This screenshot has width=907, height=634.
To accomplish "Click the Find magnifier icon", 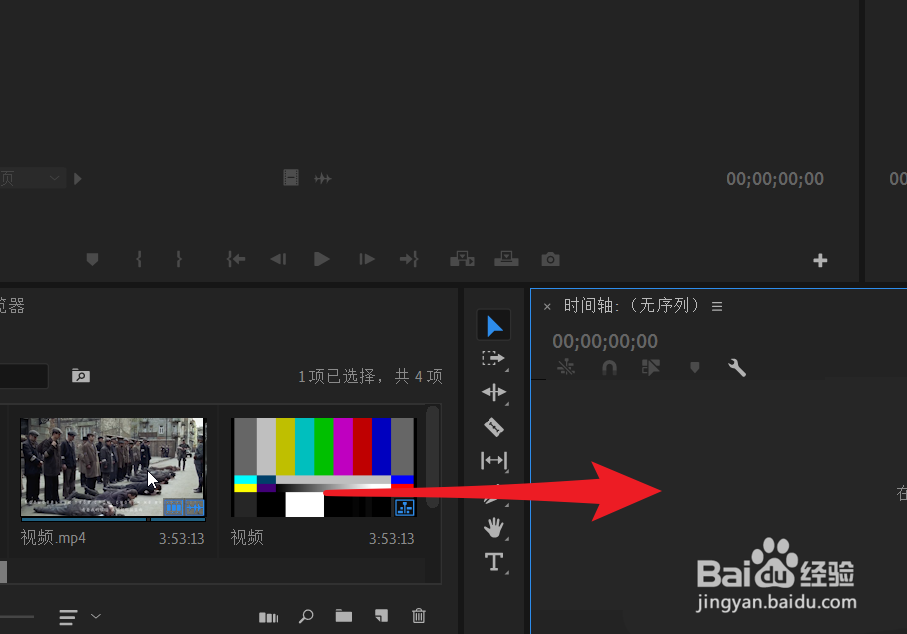I will point(306,617).
